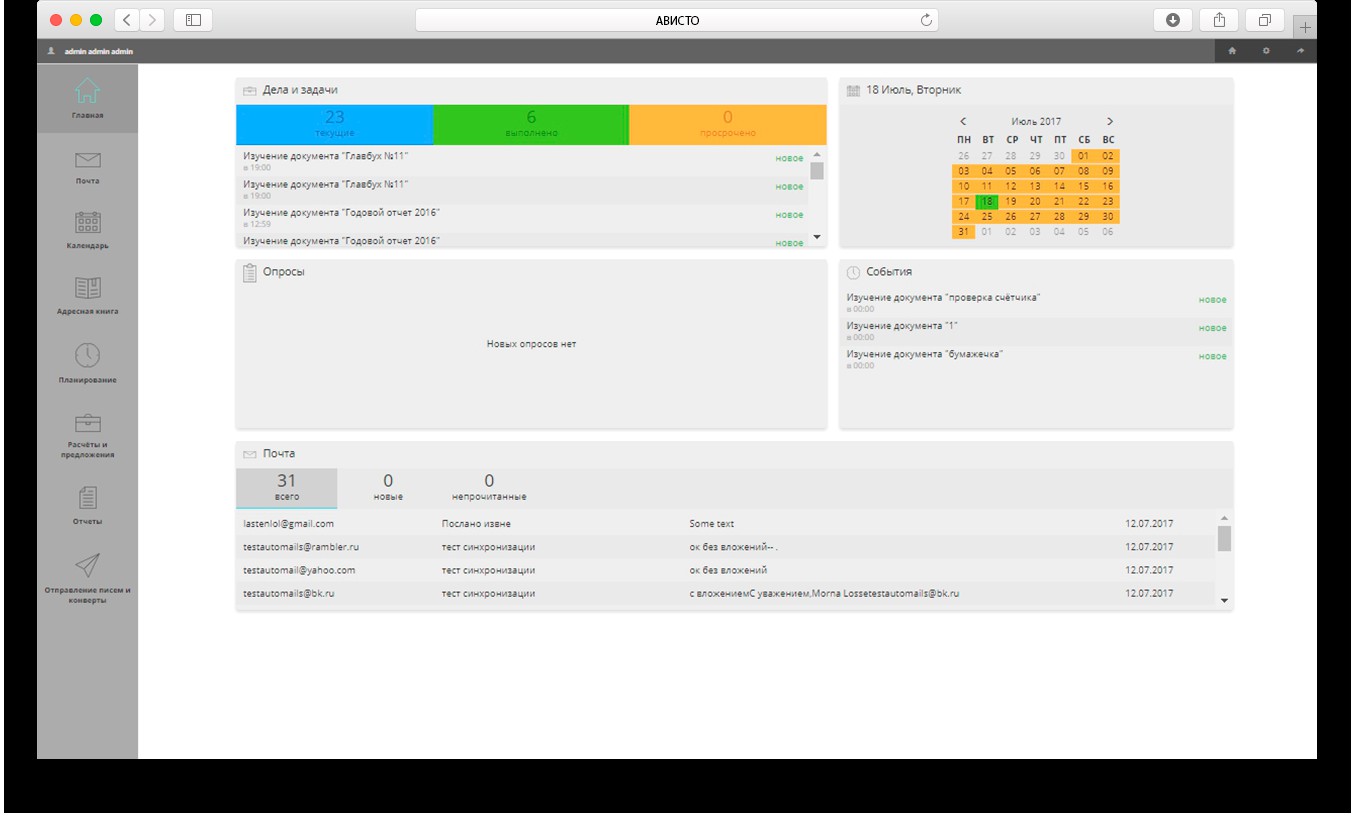Open event Изучение документа "1"
This screenshot has height=835, width=1354.
(x=1036, y=331)
